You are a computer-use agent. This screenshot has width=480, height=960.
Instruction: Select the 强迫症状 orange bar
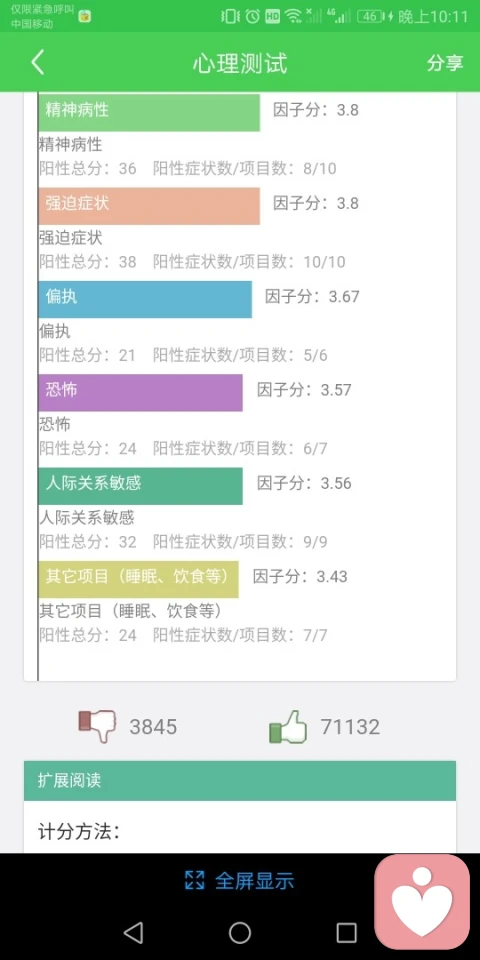pyautogui.click(x=149, y=206)
